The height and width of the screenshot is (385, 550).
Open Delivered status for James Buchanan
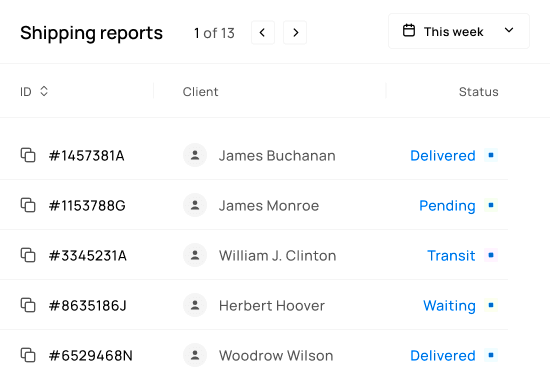click(x=443, y=156)
